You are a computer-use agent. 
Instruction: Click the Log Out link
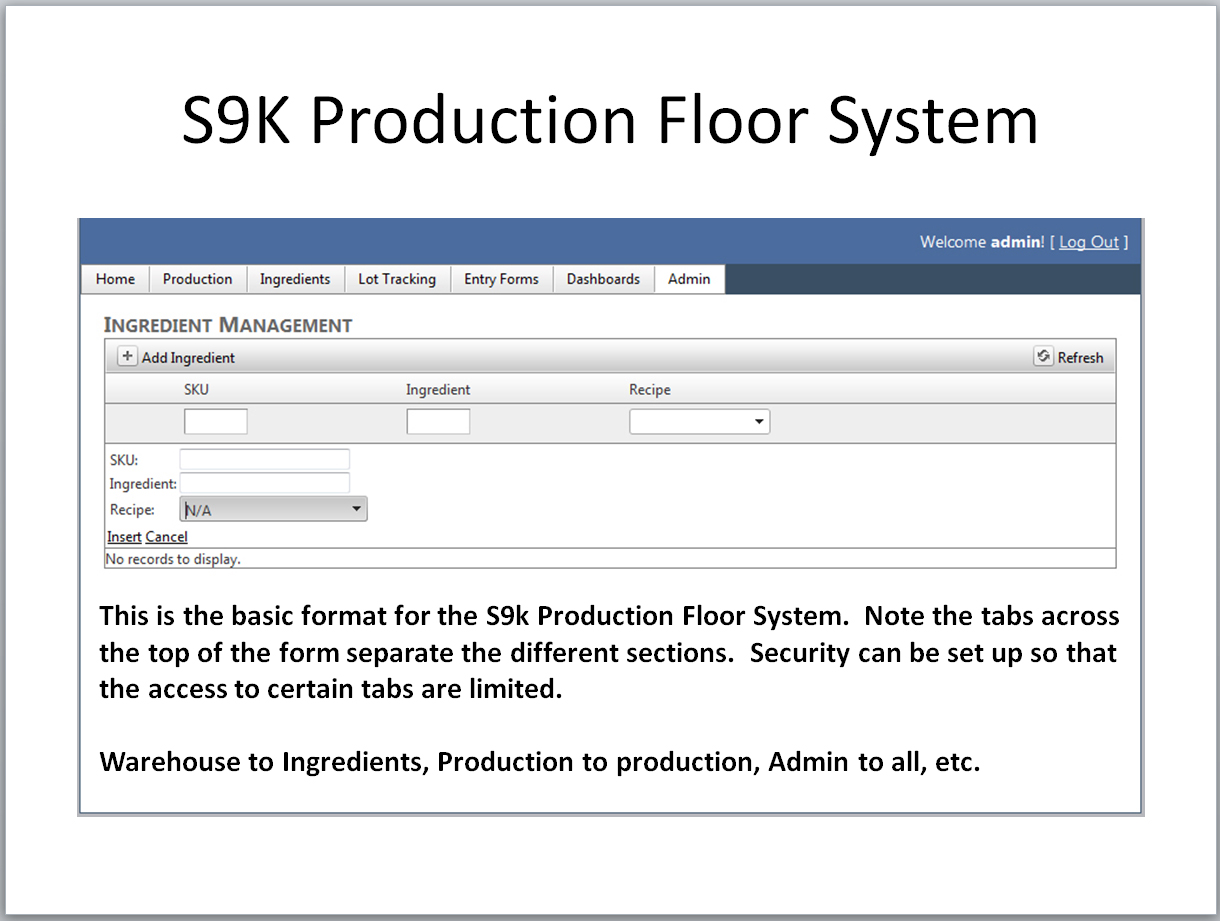coord(1089,242)
